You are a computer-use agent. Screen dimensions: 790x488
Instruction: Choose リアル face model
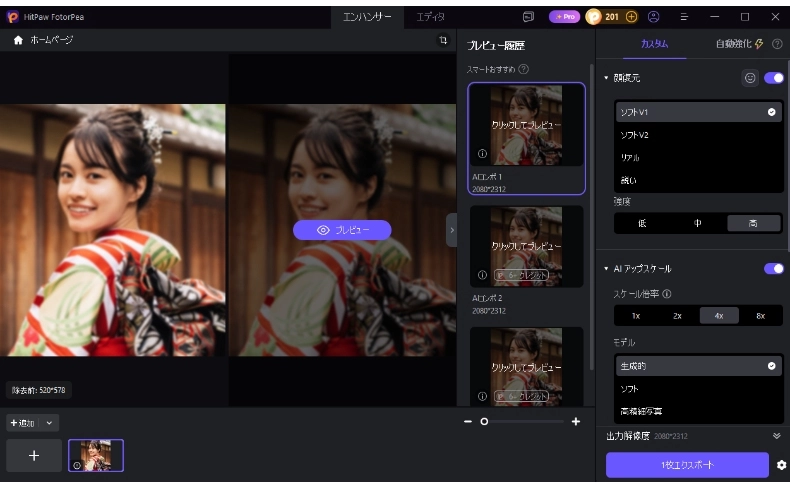pos(698,158)
